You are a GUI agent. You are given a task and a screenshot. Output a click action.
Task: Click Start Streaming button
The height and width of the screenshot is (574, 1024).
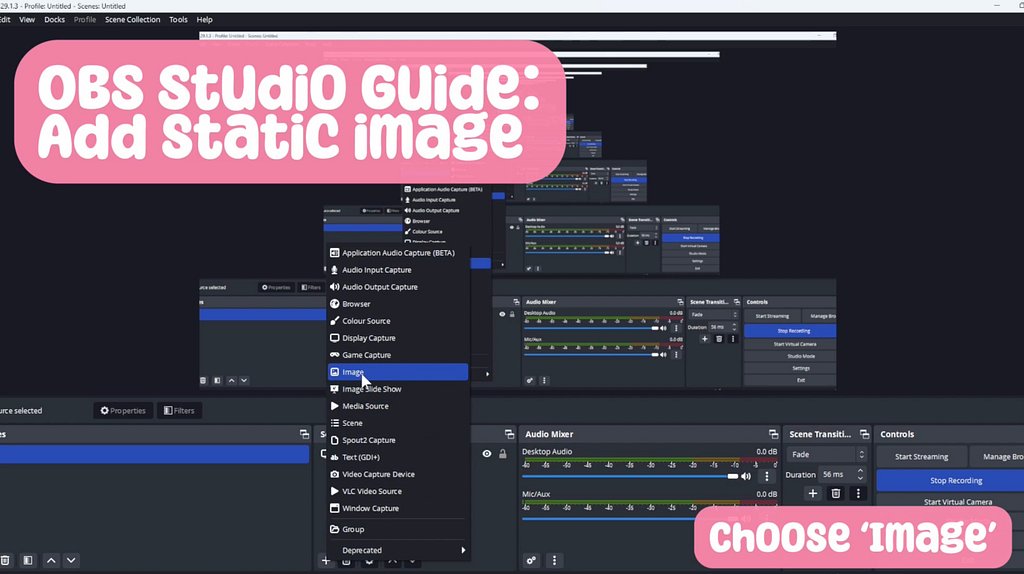(921, 457)
